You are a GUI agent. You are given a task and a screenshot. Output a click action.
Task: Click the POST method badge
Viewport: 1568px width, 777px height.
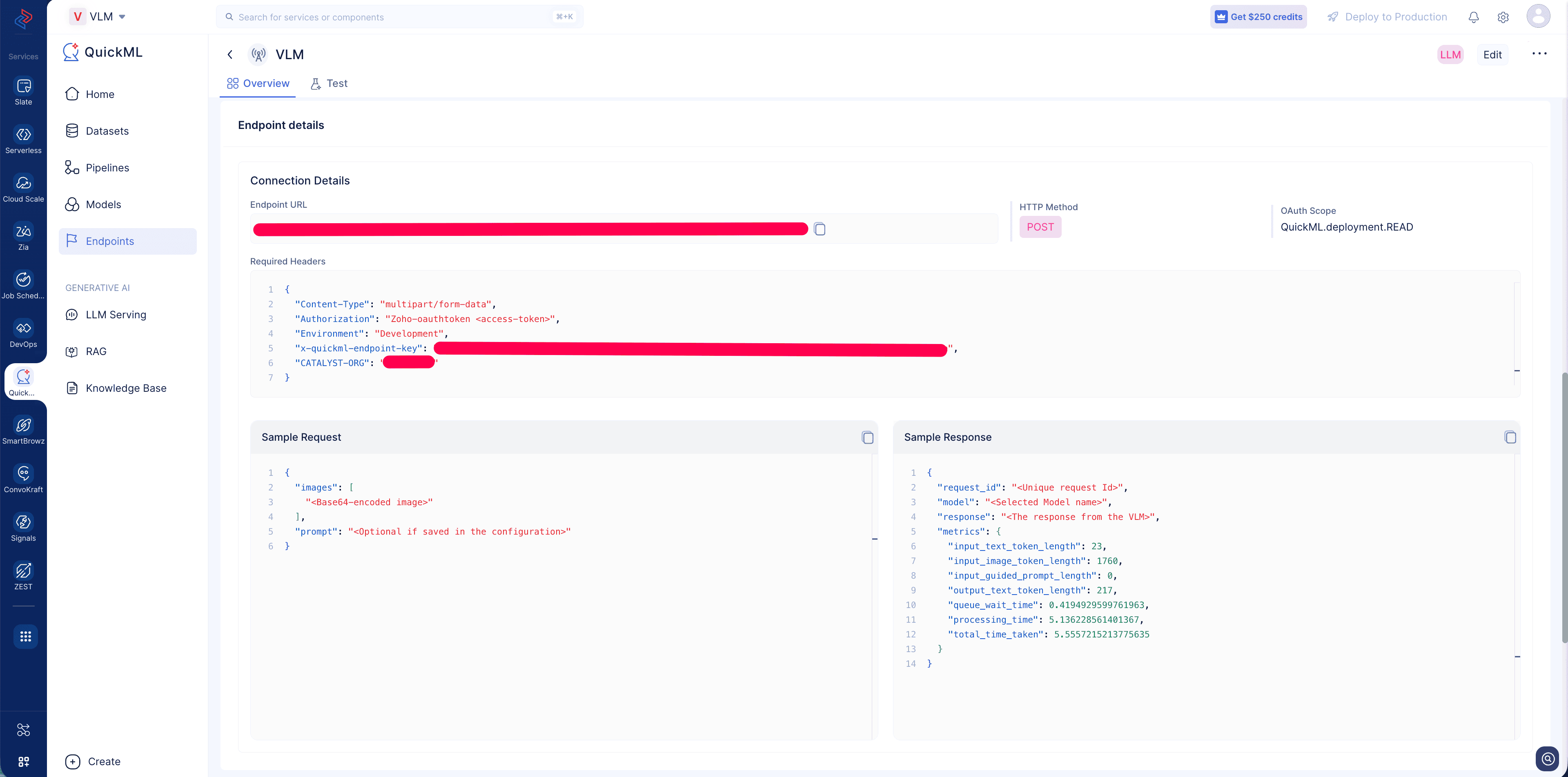(1040, 227)
